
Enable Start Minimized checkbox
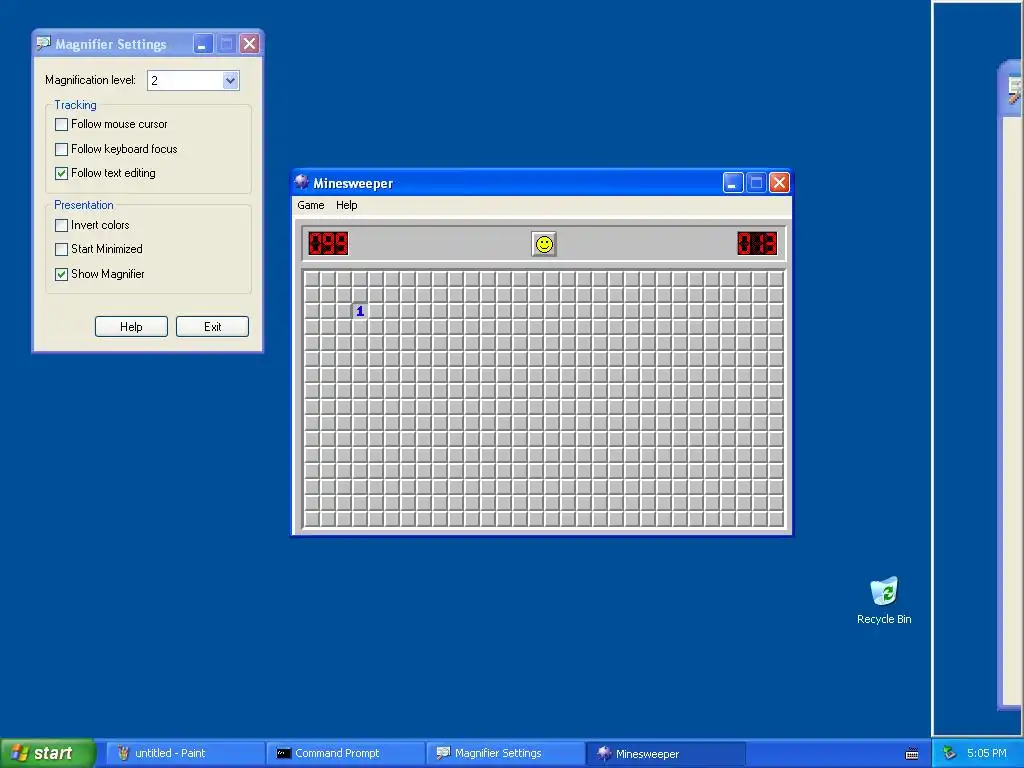61,249
